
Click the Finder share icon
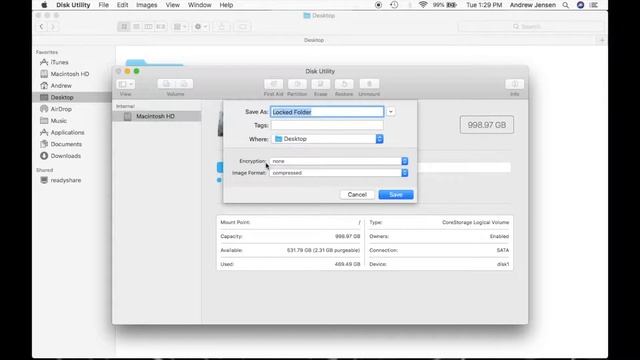coord(222,27)
